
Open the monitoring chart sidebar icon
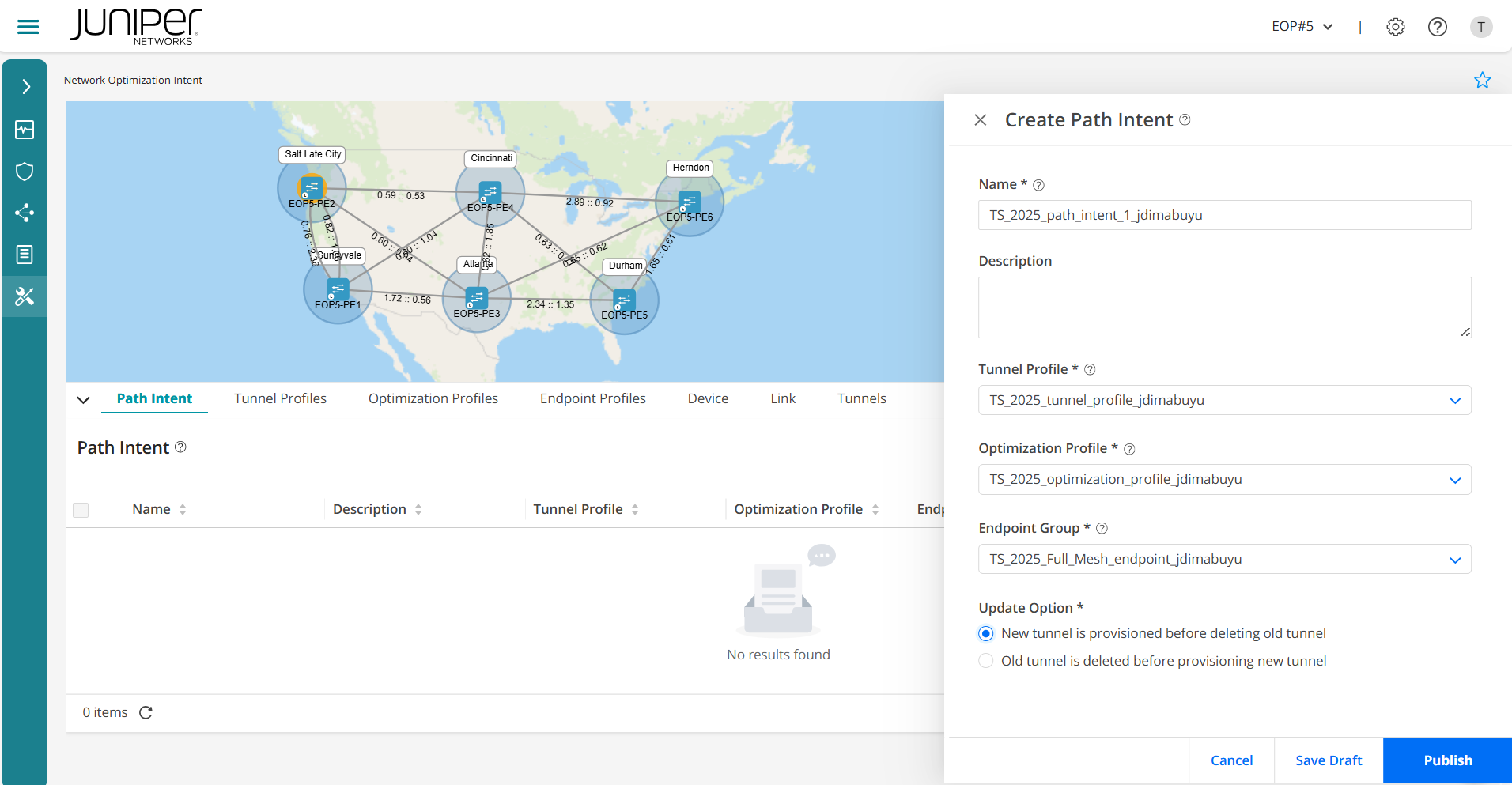[25, 130]
